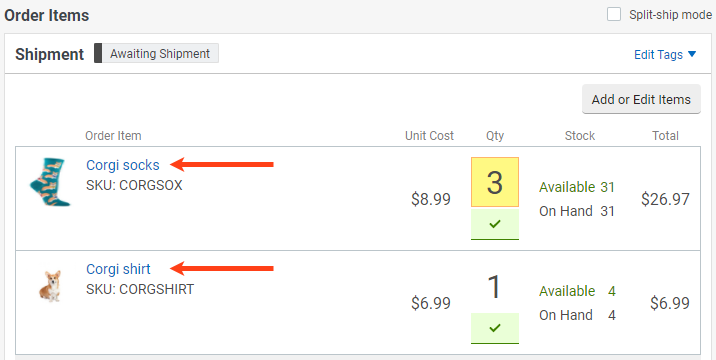
Task: Click green checkmark under Corgi shirt quantity
Action: pos(495,328)
